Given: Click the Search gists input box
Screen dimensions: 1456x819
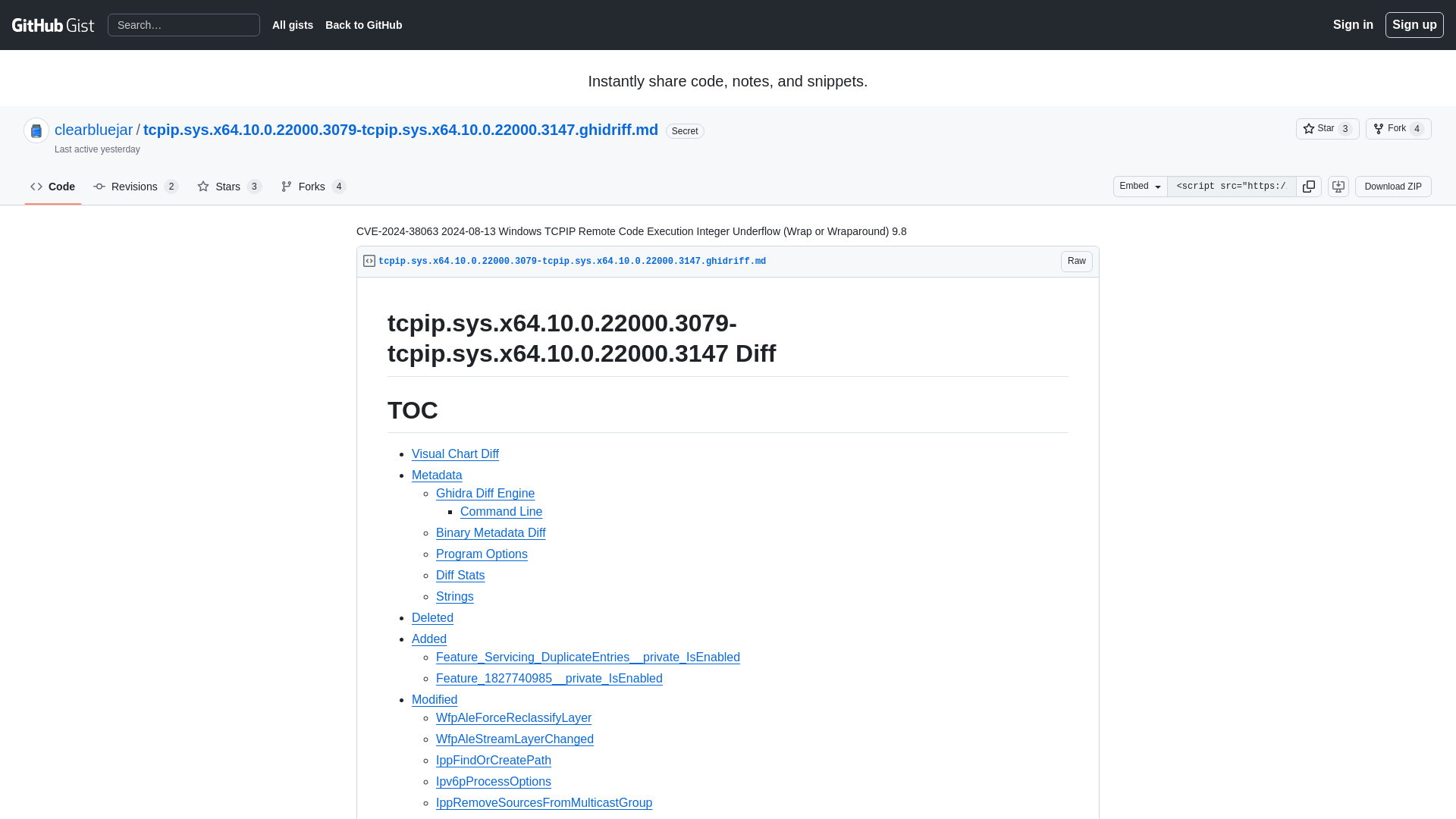Looking at the screenshot, I should pos(184,25).
